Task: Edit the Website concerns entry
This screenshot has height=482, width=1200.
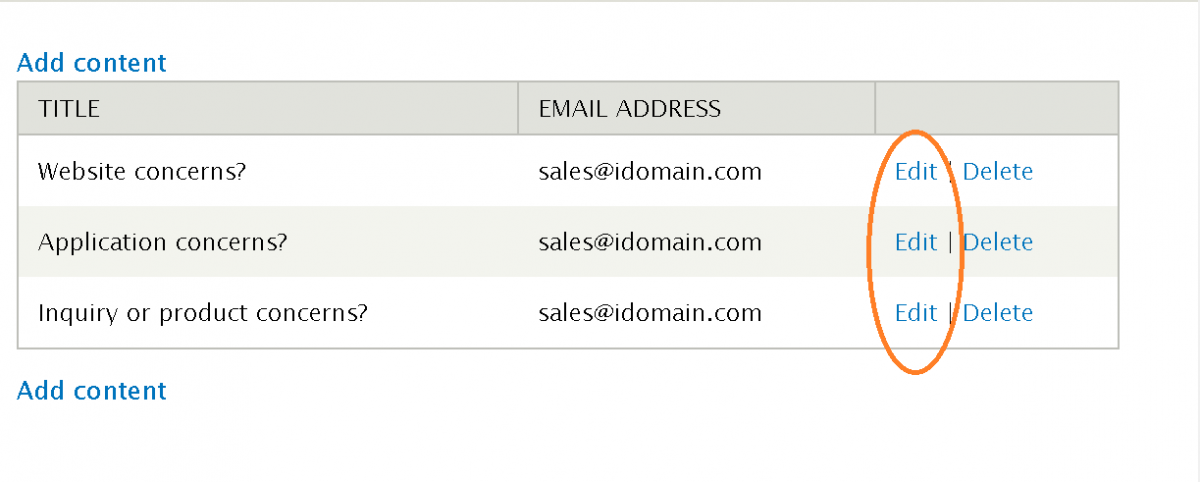Action: [915, 172]
